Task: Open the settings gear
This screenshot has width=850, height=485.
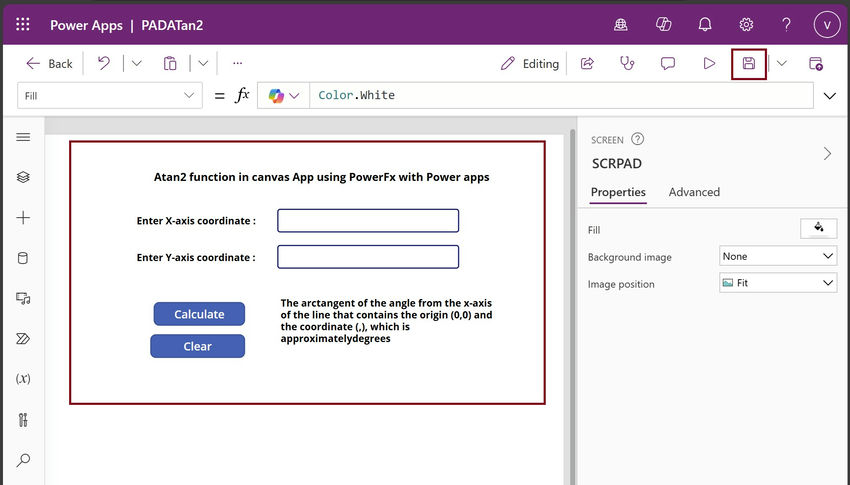Action: pyautogui.click(x=746, y=24)
